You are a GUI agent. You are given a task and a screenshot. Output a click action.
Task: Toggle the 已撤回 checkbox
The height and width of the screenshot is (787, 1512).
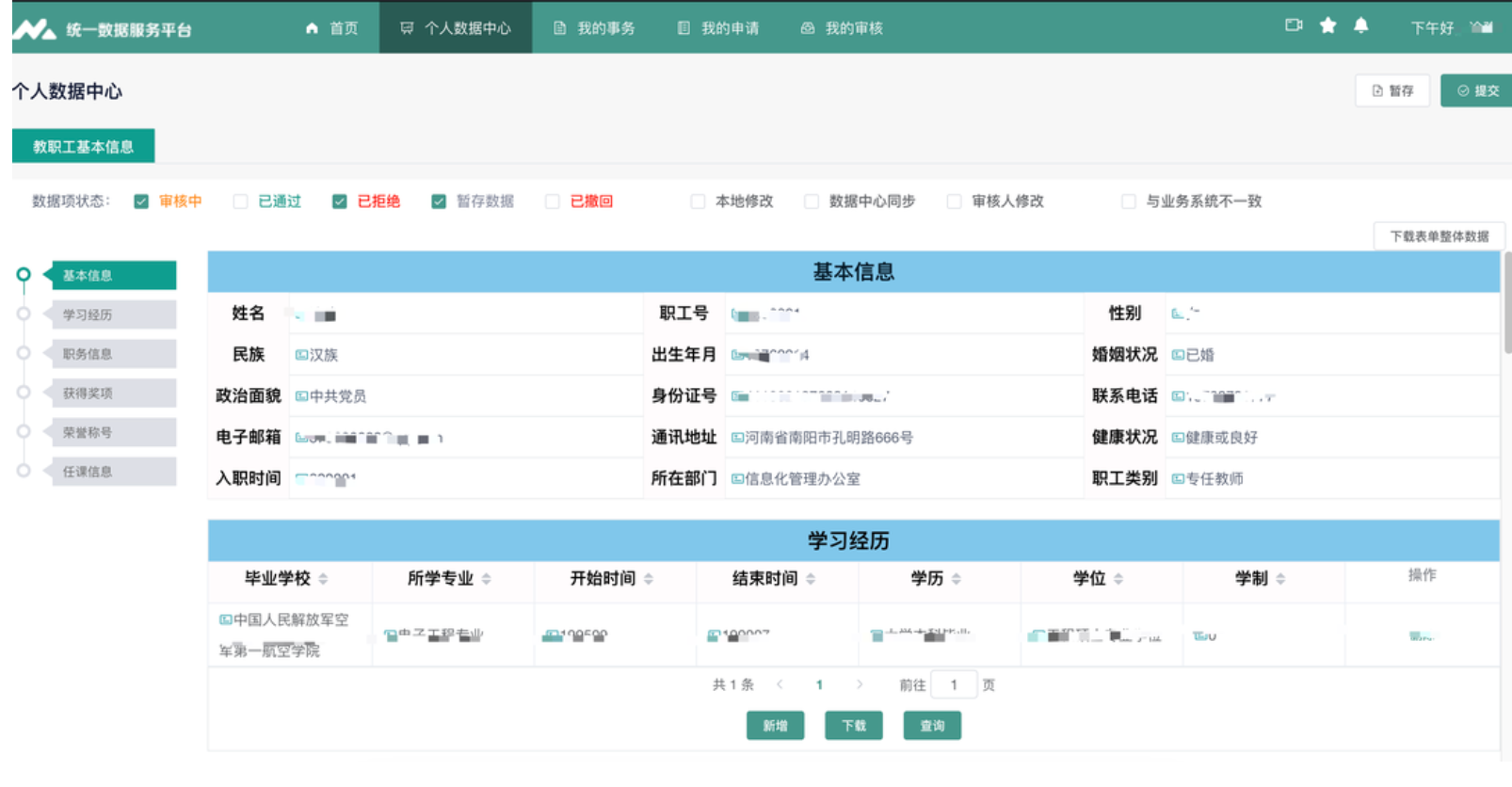point(553,201)
